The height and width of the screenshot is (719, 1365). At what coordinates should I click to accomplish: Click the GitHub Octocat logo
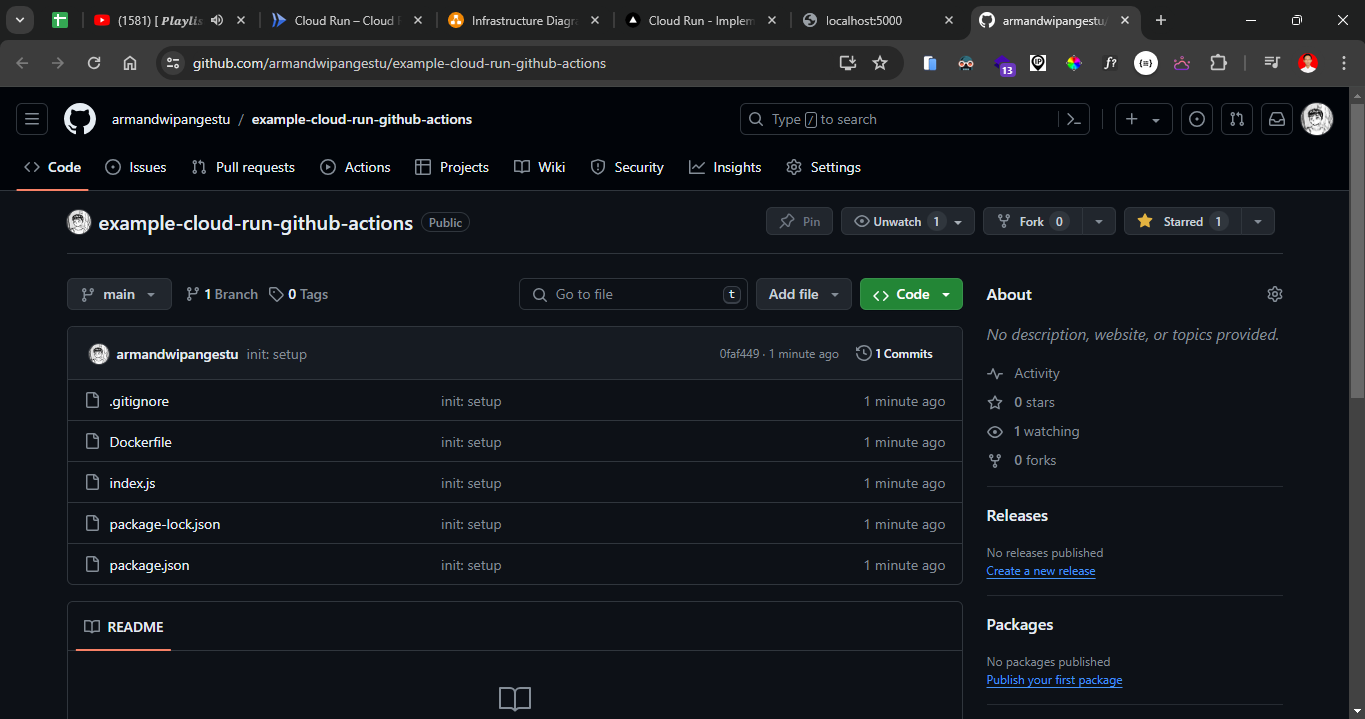coord(80,119)
